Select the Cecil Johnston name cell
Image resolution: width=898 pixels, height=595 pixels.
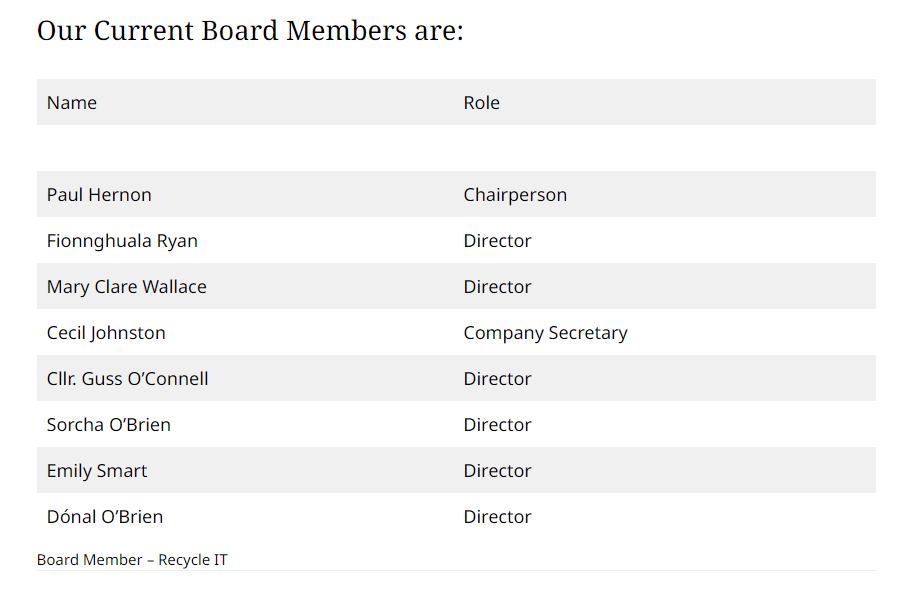point(106,333)
